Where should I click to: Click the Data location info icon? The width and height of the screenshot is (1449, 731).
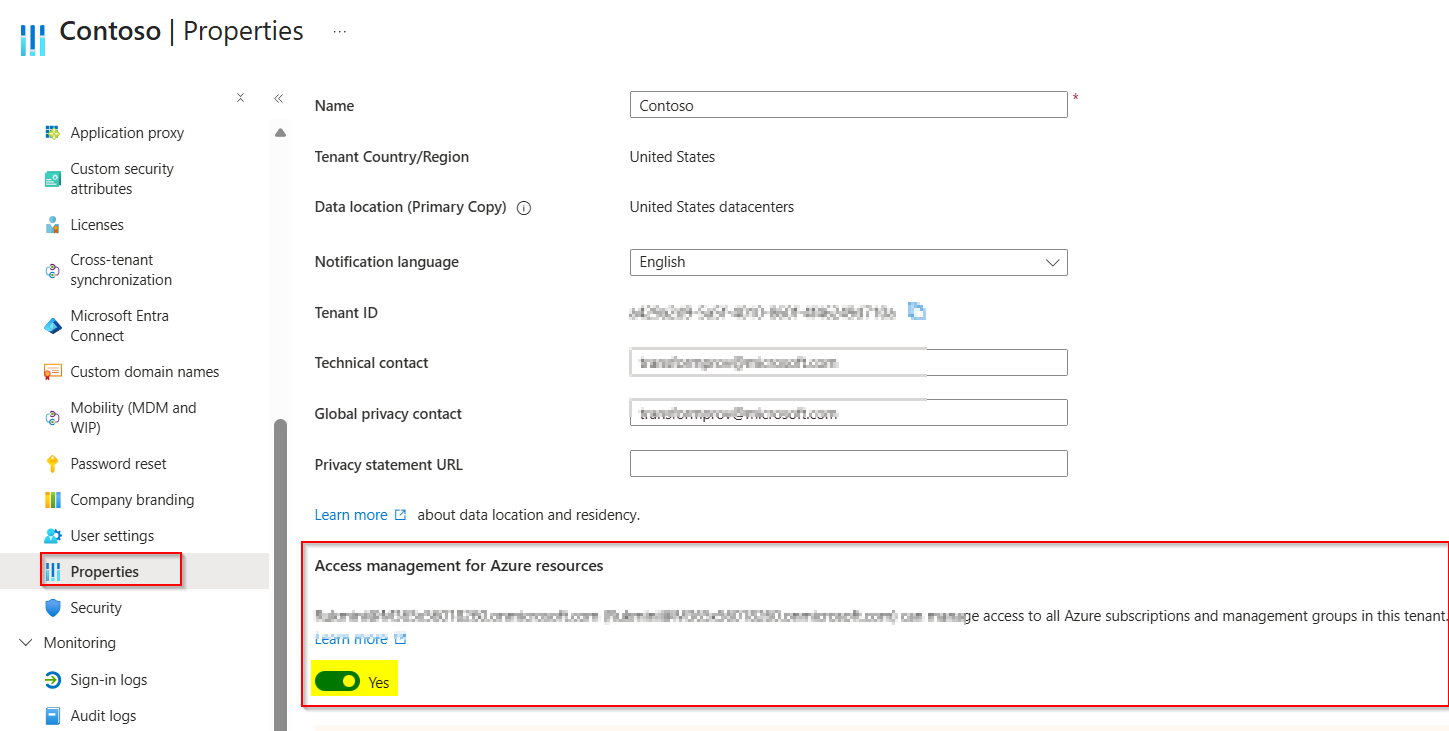(x=523, y=208)
